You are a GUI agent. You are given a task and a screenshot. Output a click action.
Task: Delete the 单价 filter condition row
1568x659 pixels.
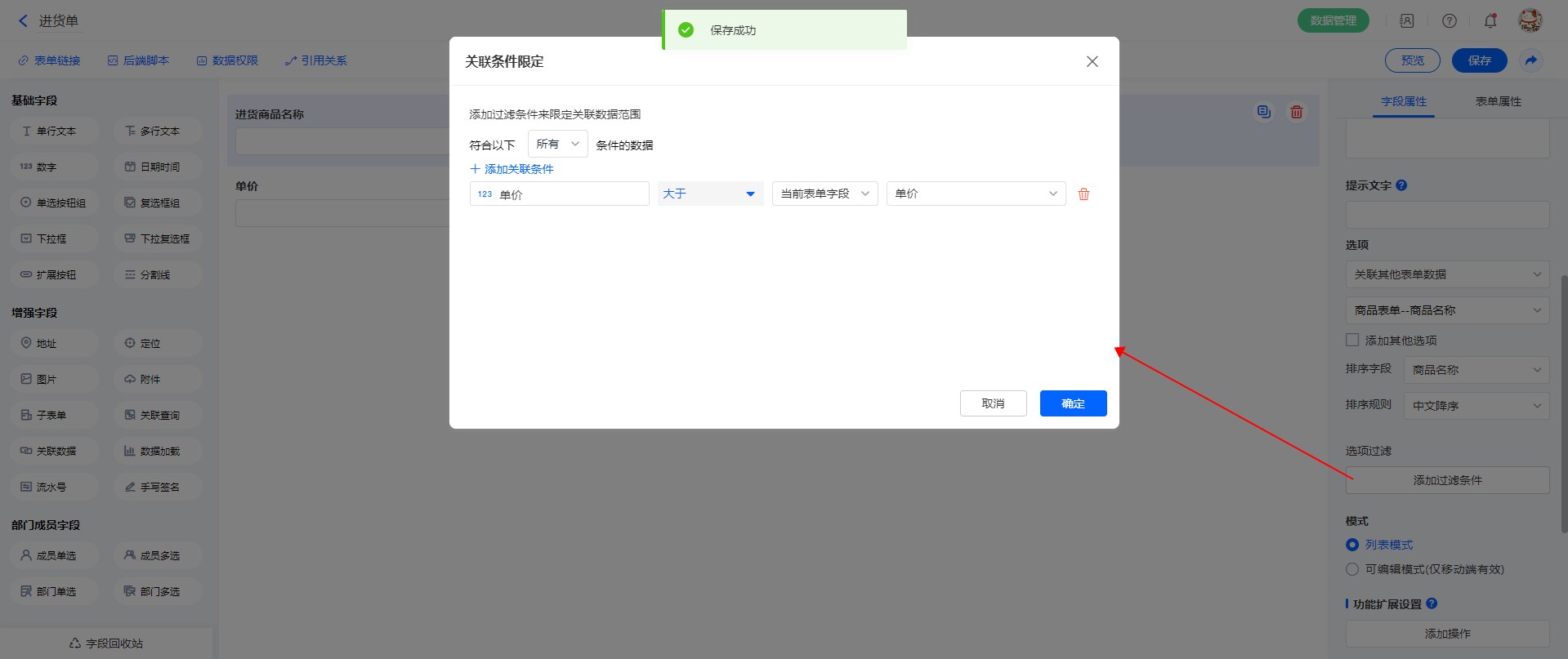pos(1083,194)
